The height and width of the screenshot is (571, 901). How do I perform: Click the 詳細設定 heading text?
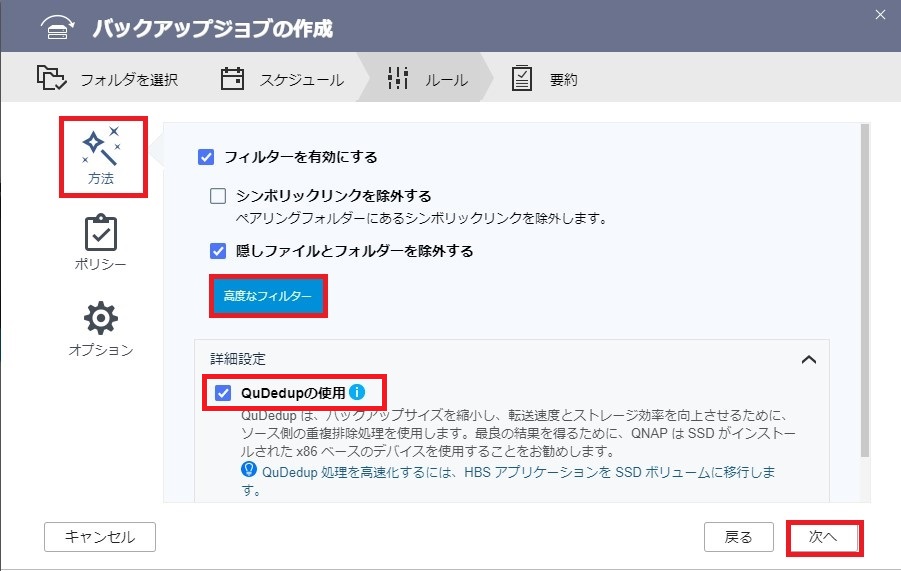point(238,359)
